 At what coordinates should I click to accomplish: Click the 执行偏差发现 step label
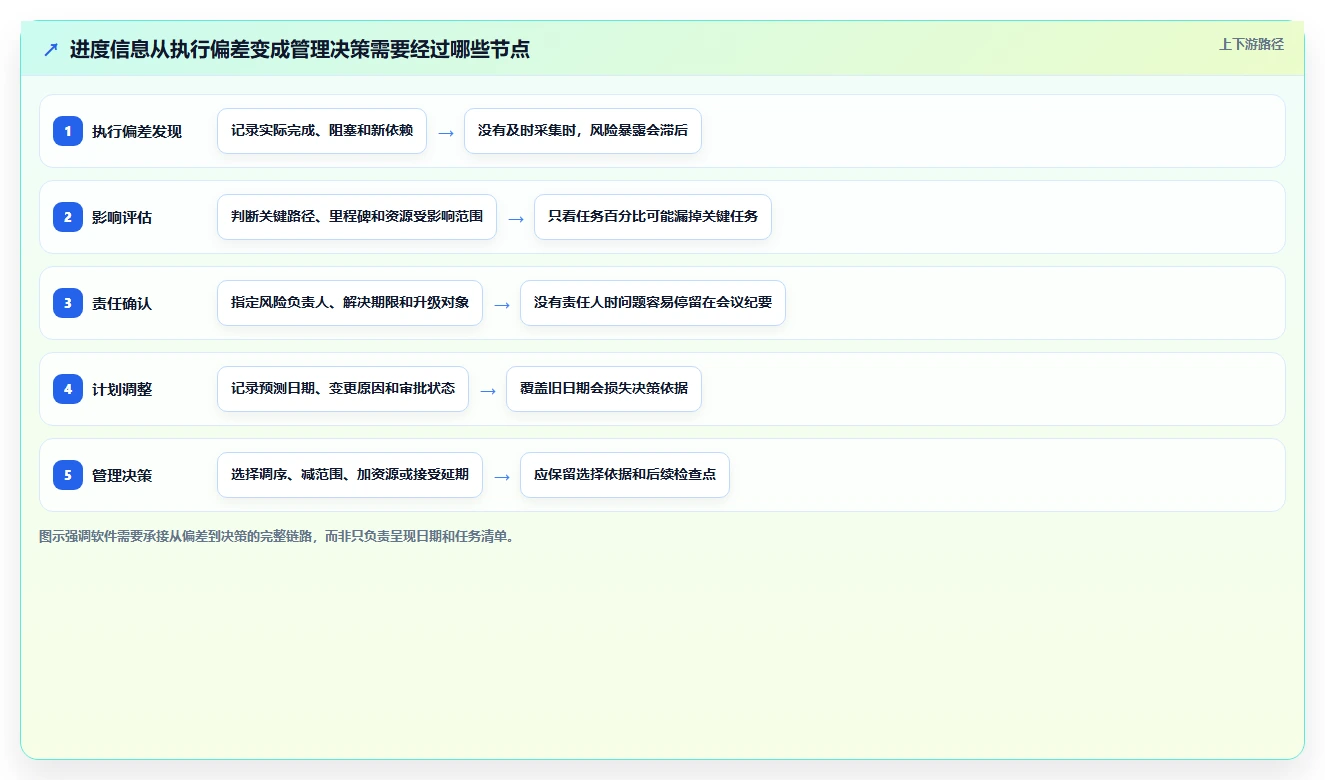[x=137, y=131]
